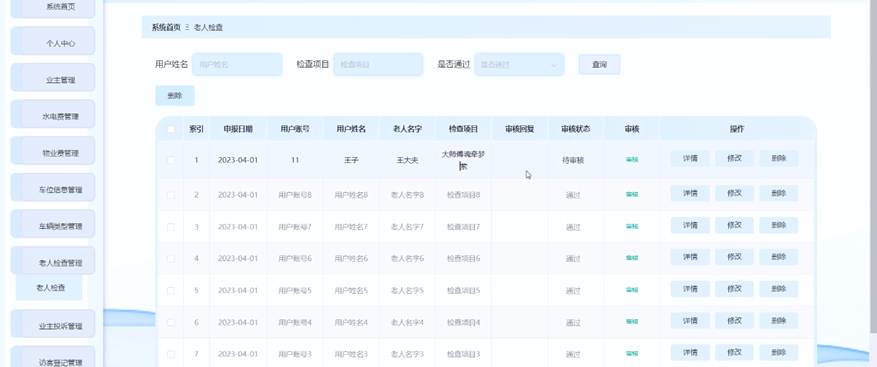Open 详情 for the 王子 row
This screenshot has width=877, height=367.
pos(690,158)
